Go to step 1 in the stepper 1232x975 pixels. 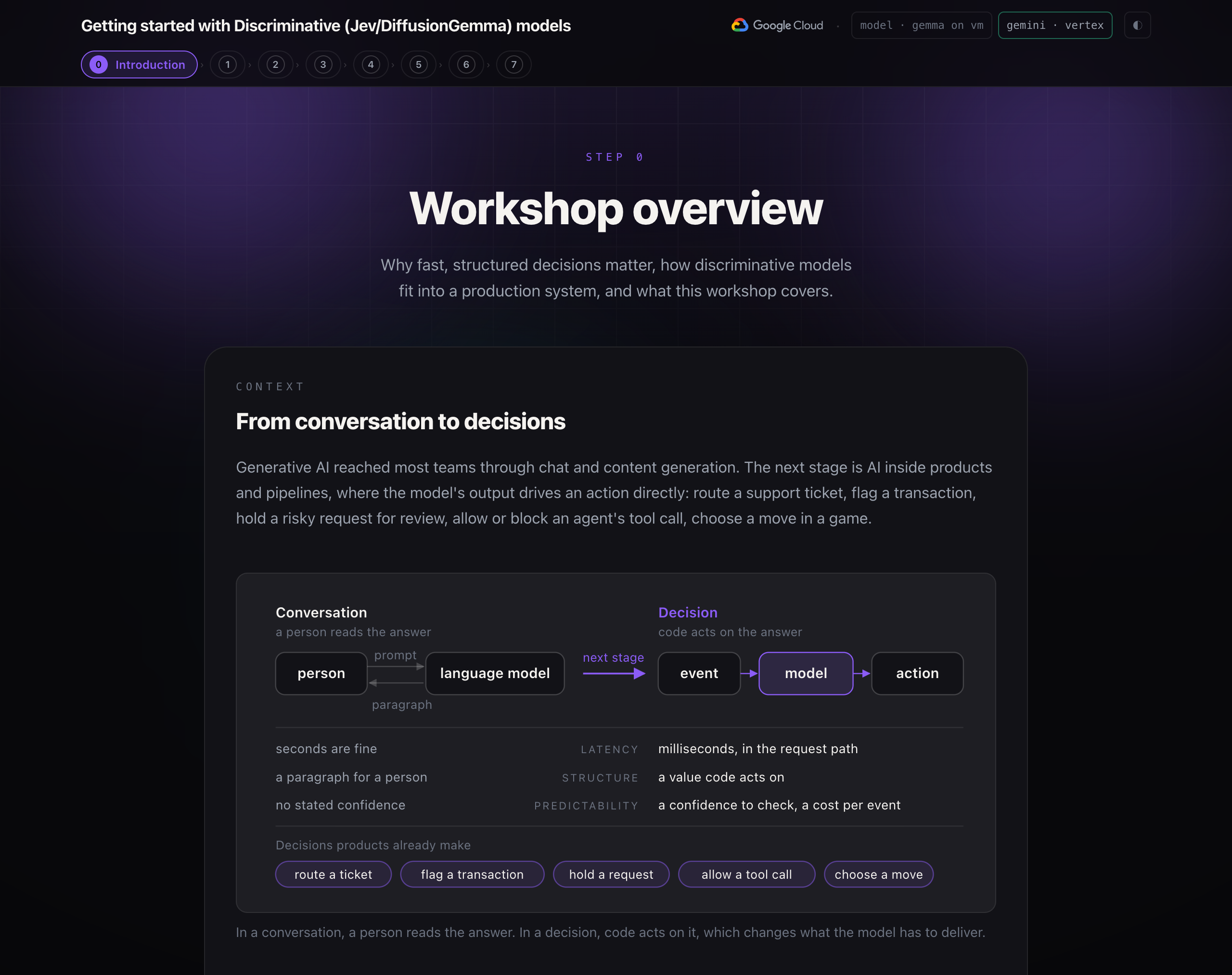point(228,64)
